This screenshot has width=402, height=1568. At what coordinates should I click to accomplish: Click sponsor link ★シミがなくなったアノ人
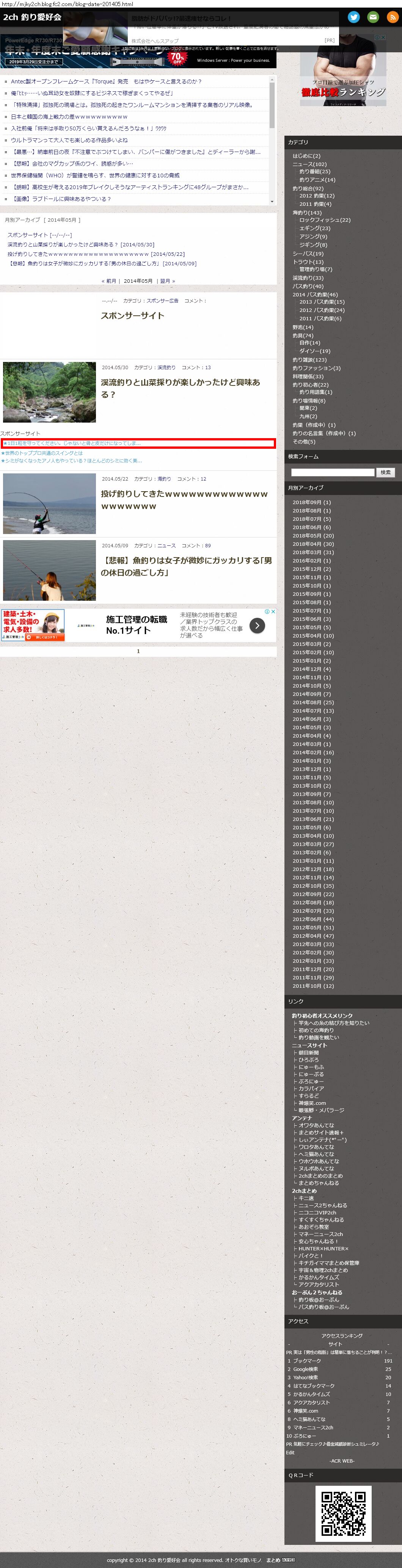71,461
